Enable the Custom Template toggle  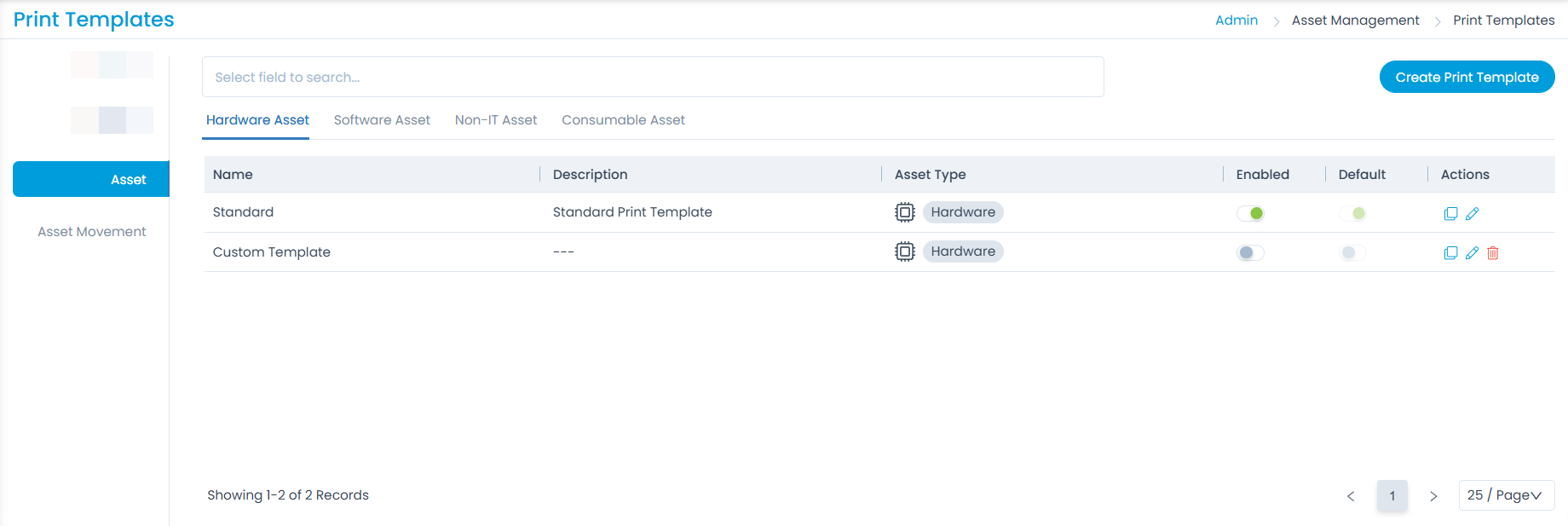pos(1250,252)
